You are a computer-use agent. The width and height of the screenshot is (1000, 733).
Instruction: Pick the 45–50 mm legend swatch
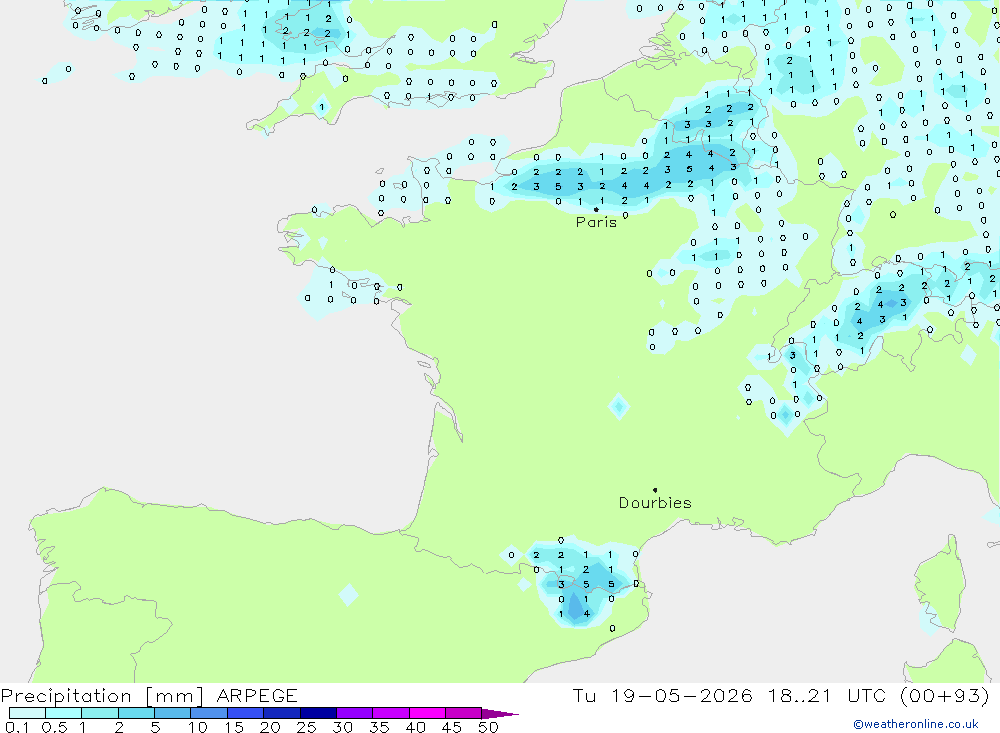point(464,713)
